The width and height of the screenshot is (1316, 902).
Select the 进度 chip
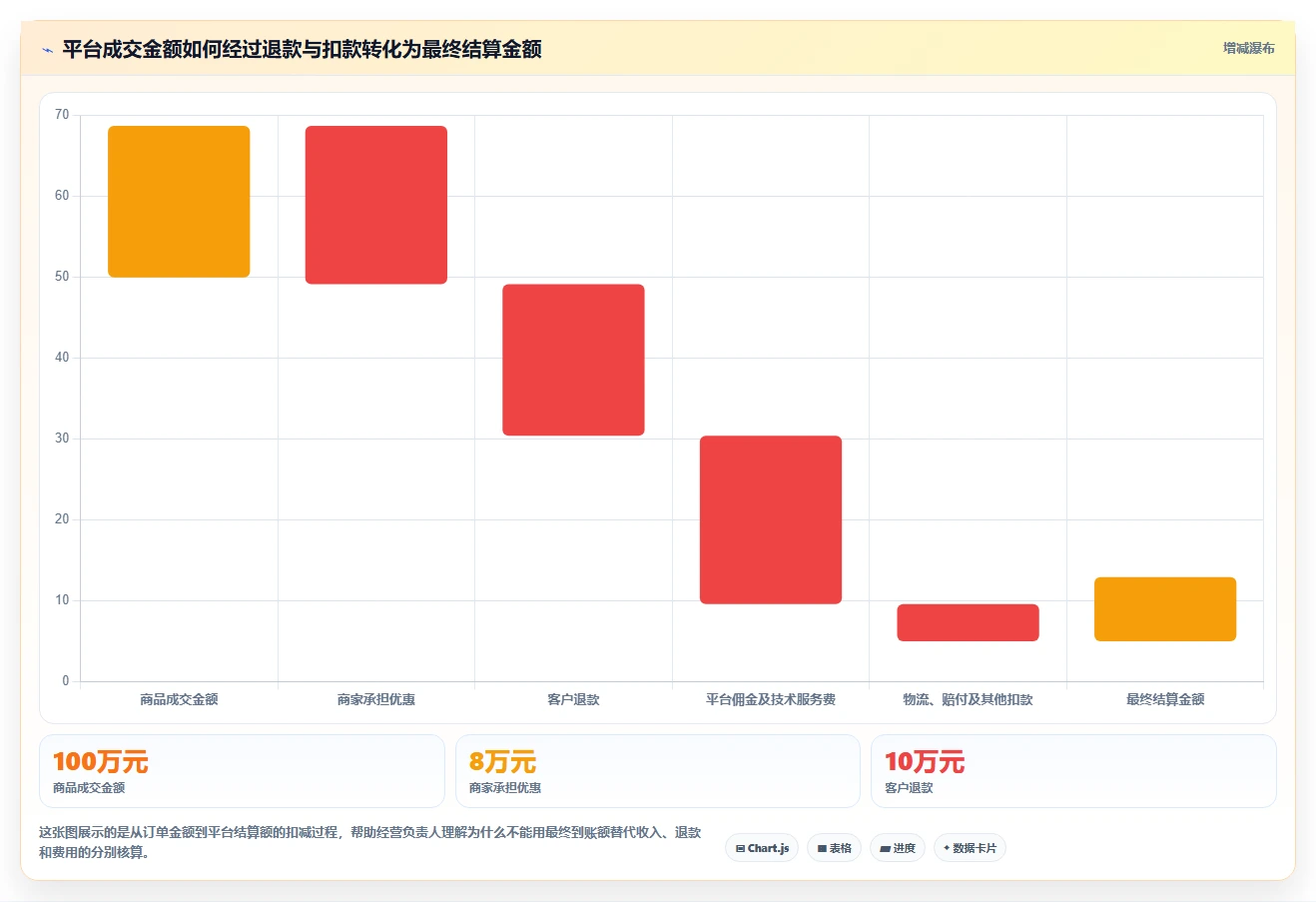tap(898, 848)
